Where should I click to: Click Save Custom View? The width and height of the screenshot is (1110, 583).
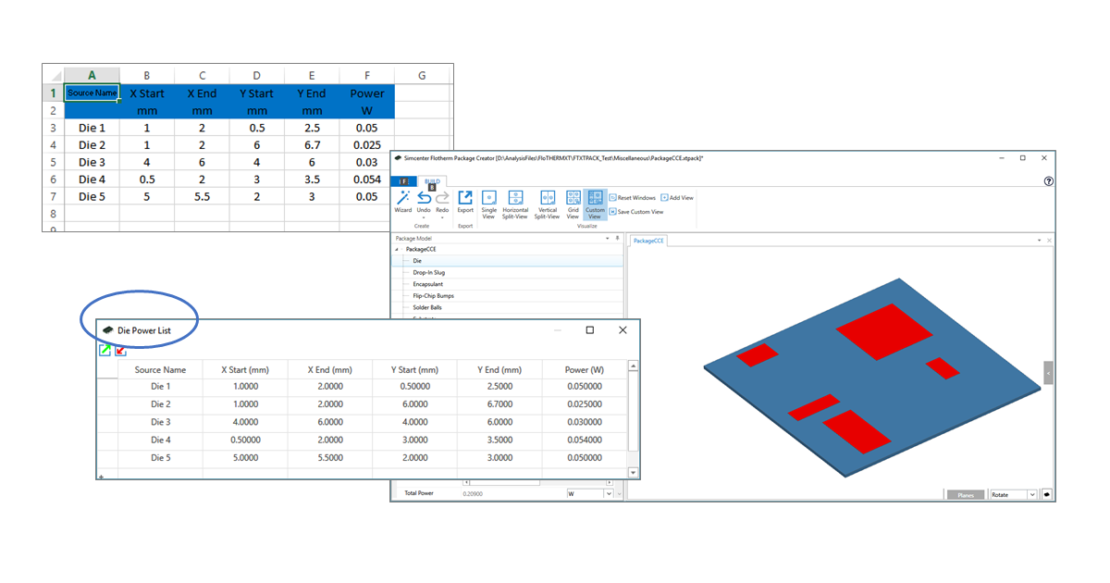click(x=640, y=212)
